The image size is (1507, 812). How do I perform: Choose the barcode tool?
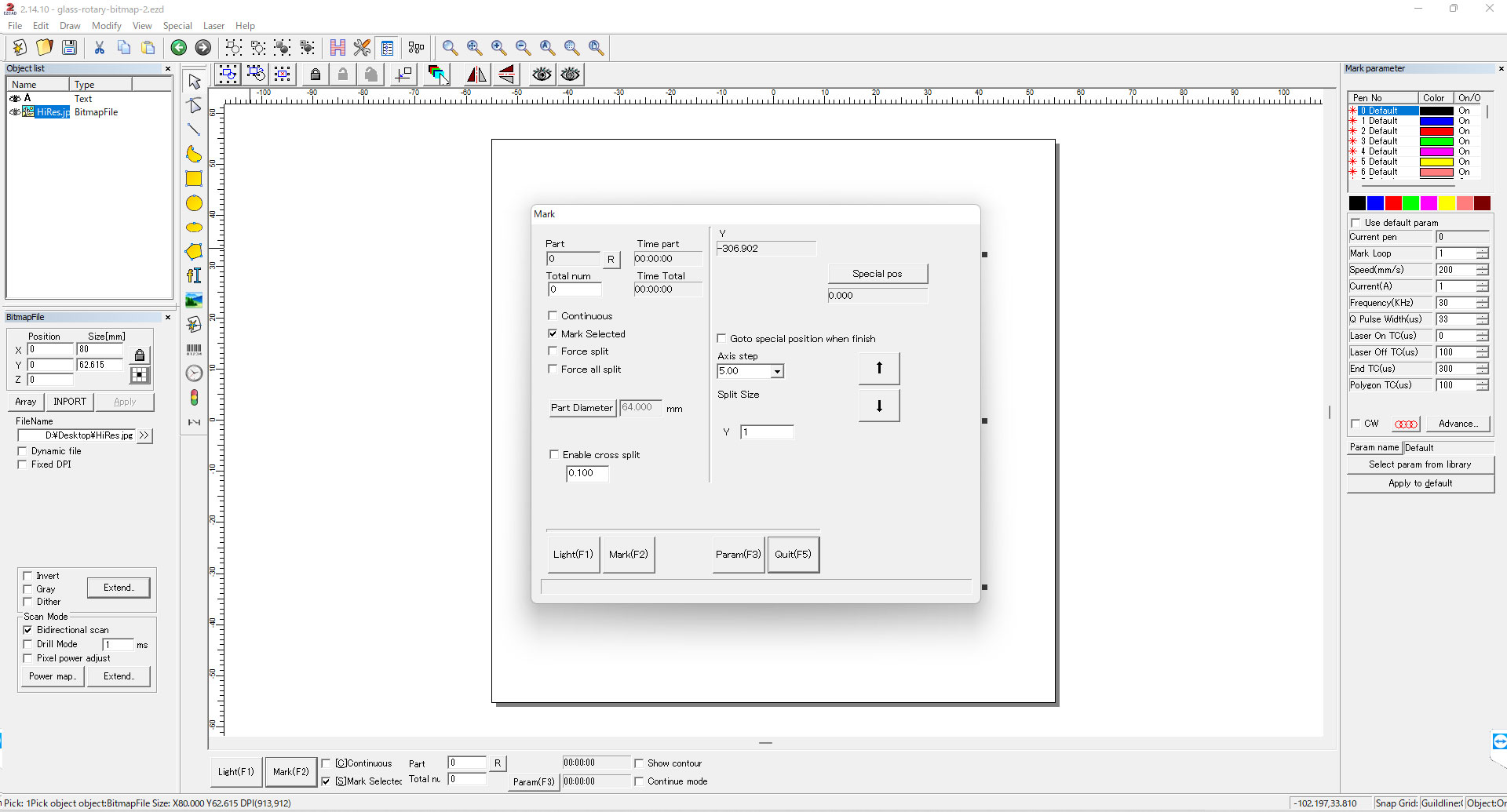194,349
